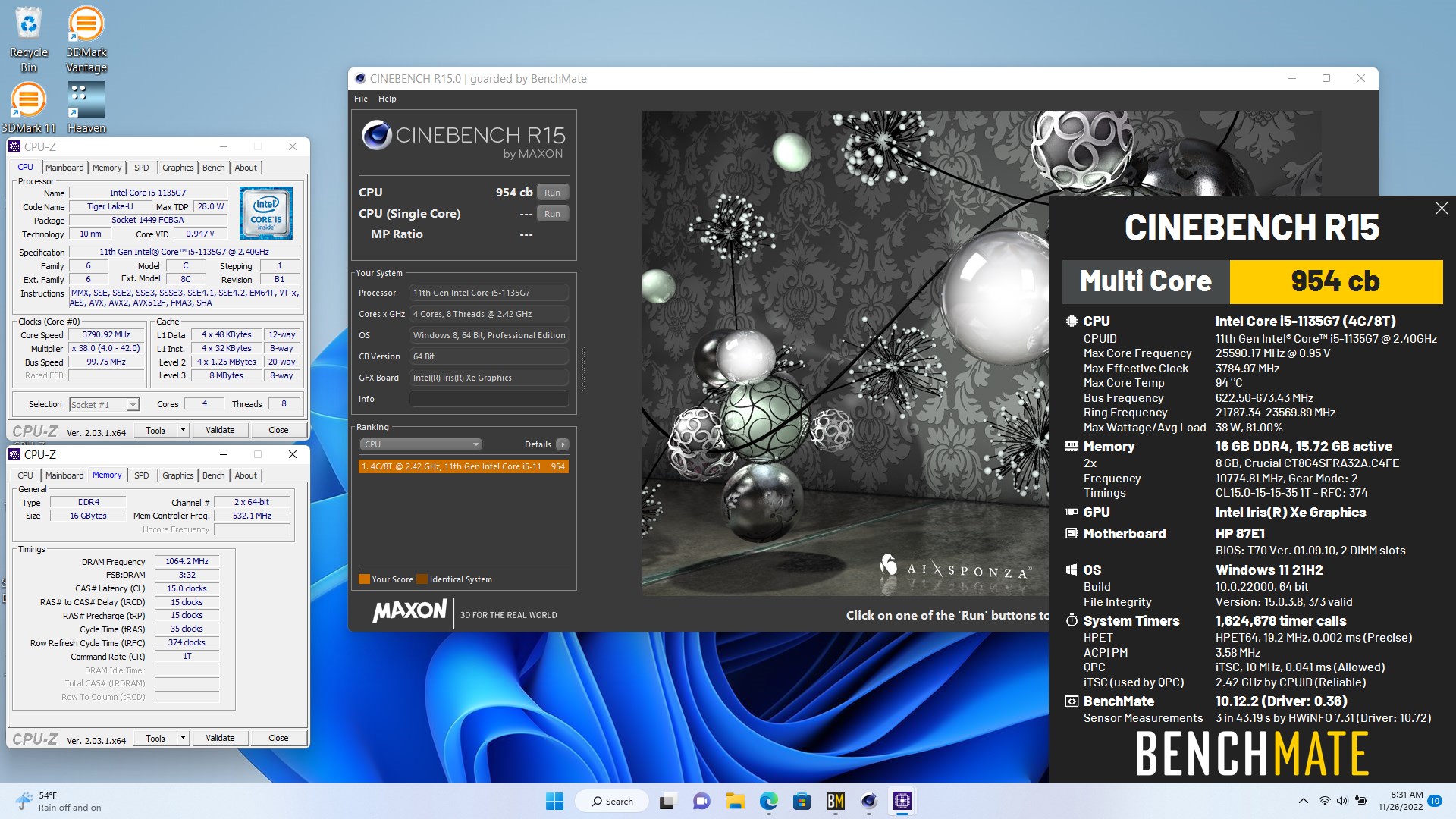The height and width of the screenshot is (819, 1456).
Task: Click the Details arrow in Ranking
Action: tap(562, 444)
